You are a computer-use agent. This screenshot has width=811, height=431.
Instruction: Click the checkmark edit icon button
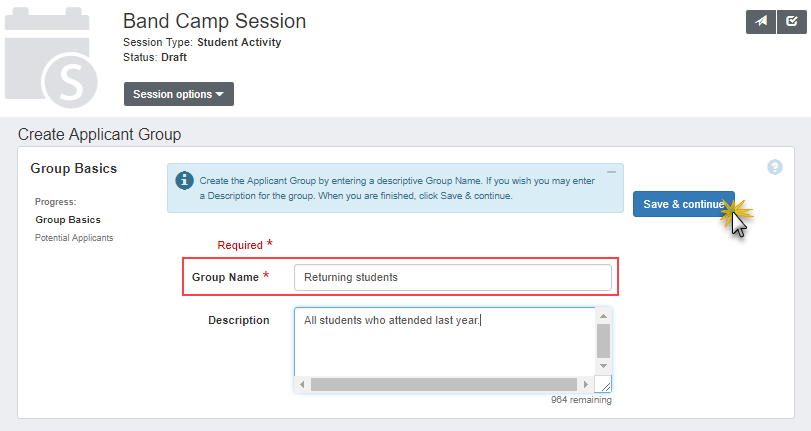792,22
